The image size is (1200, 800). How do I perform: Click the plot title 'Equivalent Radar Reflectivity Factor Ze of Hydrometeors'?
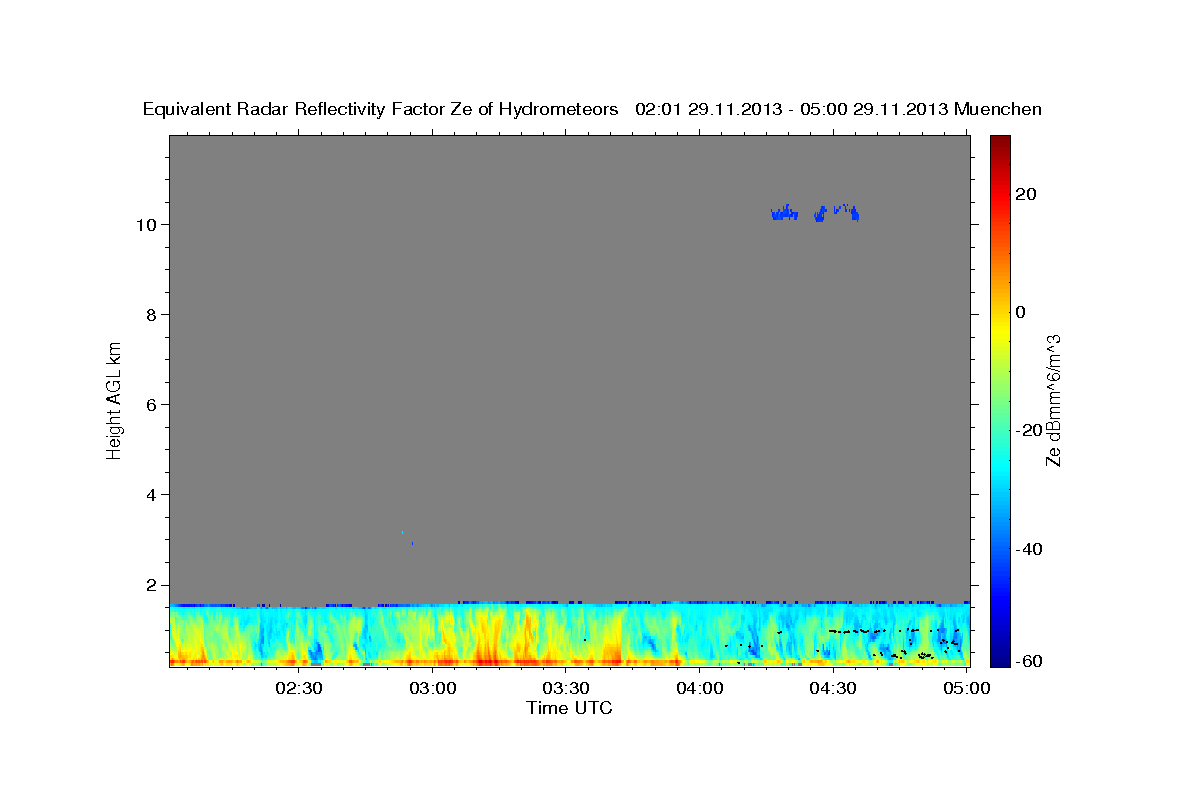point(380,110)
